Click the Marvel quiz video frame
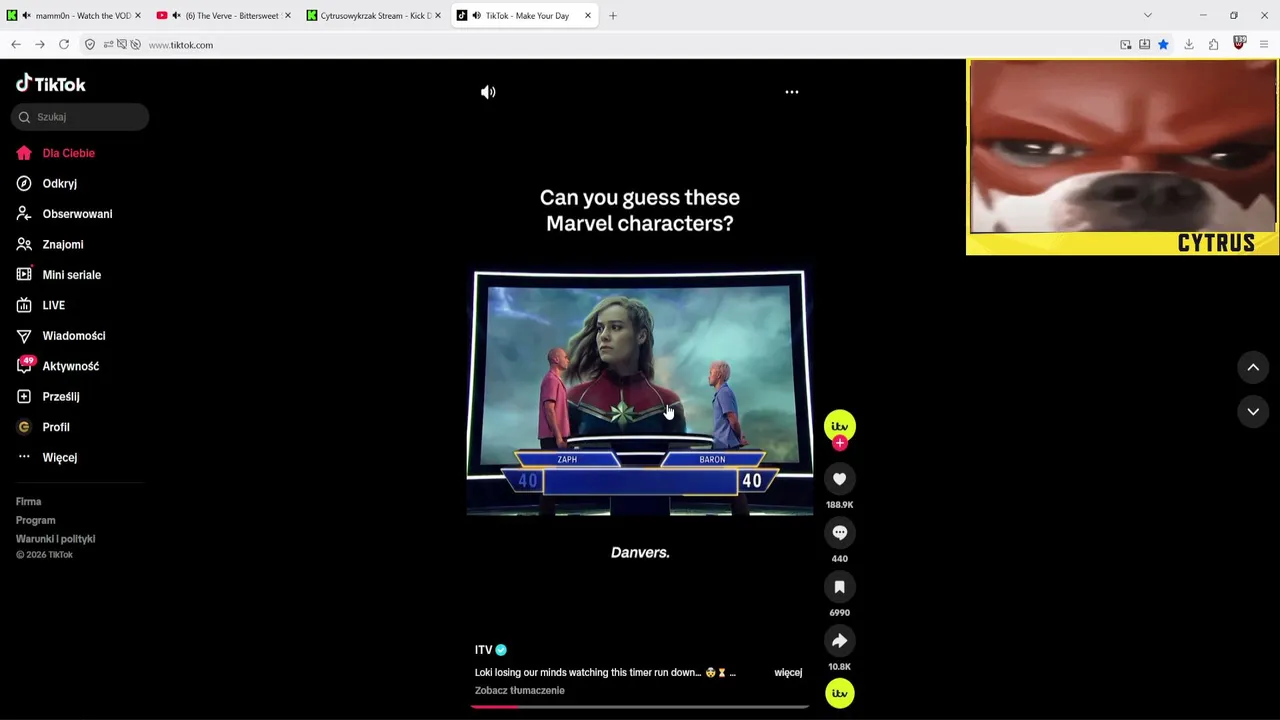The image size is (1280, 720). 640,392
